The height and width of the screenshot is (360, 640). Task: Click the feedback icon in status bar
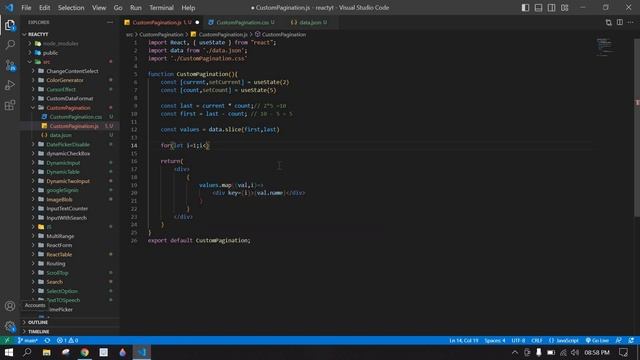click(x=619, y=340)
